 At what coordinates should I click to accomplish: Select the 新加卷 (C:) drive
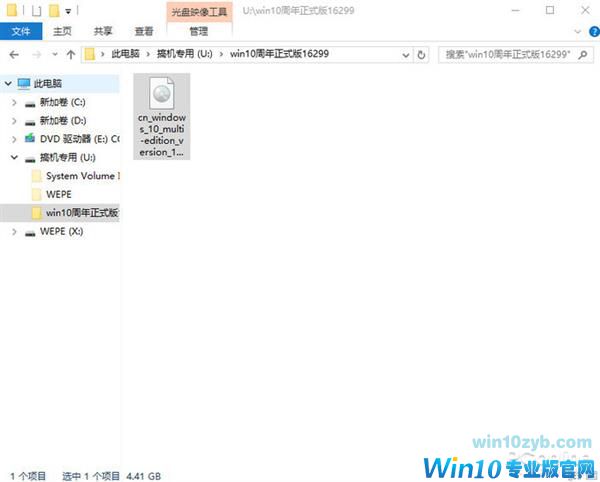[x=62, y=102]
